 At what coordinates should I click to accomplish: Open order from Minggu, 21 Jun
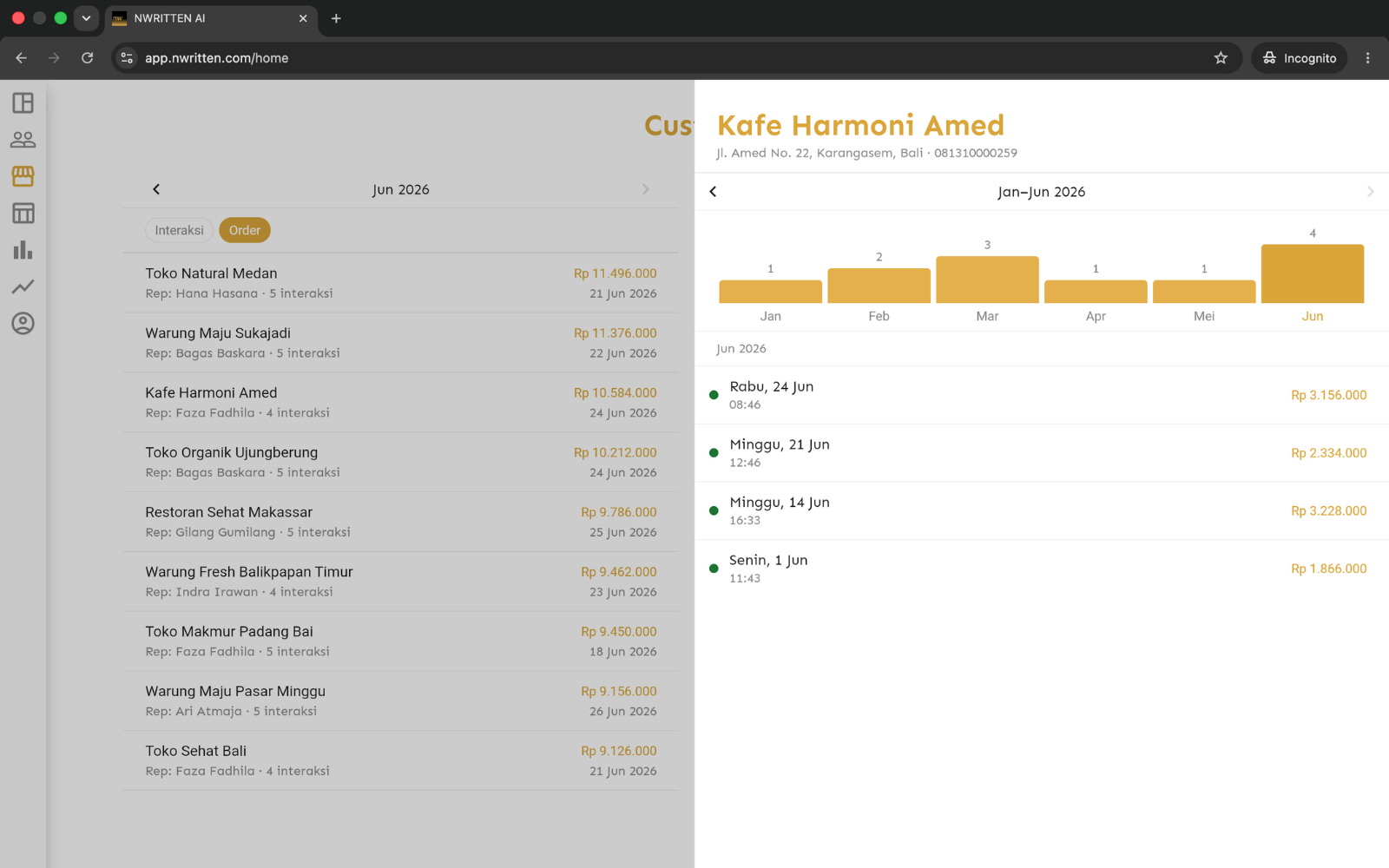(x=1042, y=453)
